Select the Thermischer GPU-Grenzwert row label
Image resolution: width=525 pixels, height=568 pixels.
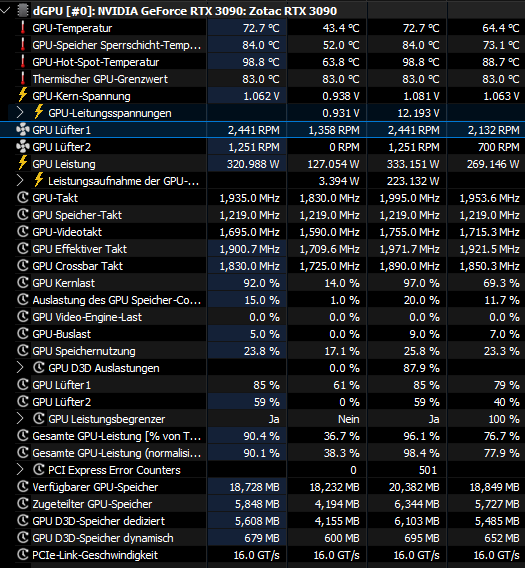tap(100, 79)
